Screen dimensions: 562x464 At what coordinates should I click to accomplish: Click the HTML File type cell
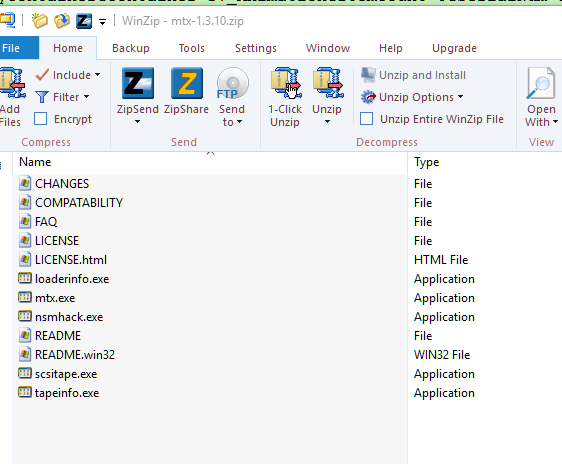coord(441,260)
